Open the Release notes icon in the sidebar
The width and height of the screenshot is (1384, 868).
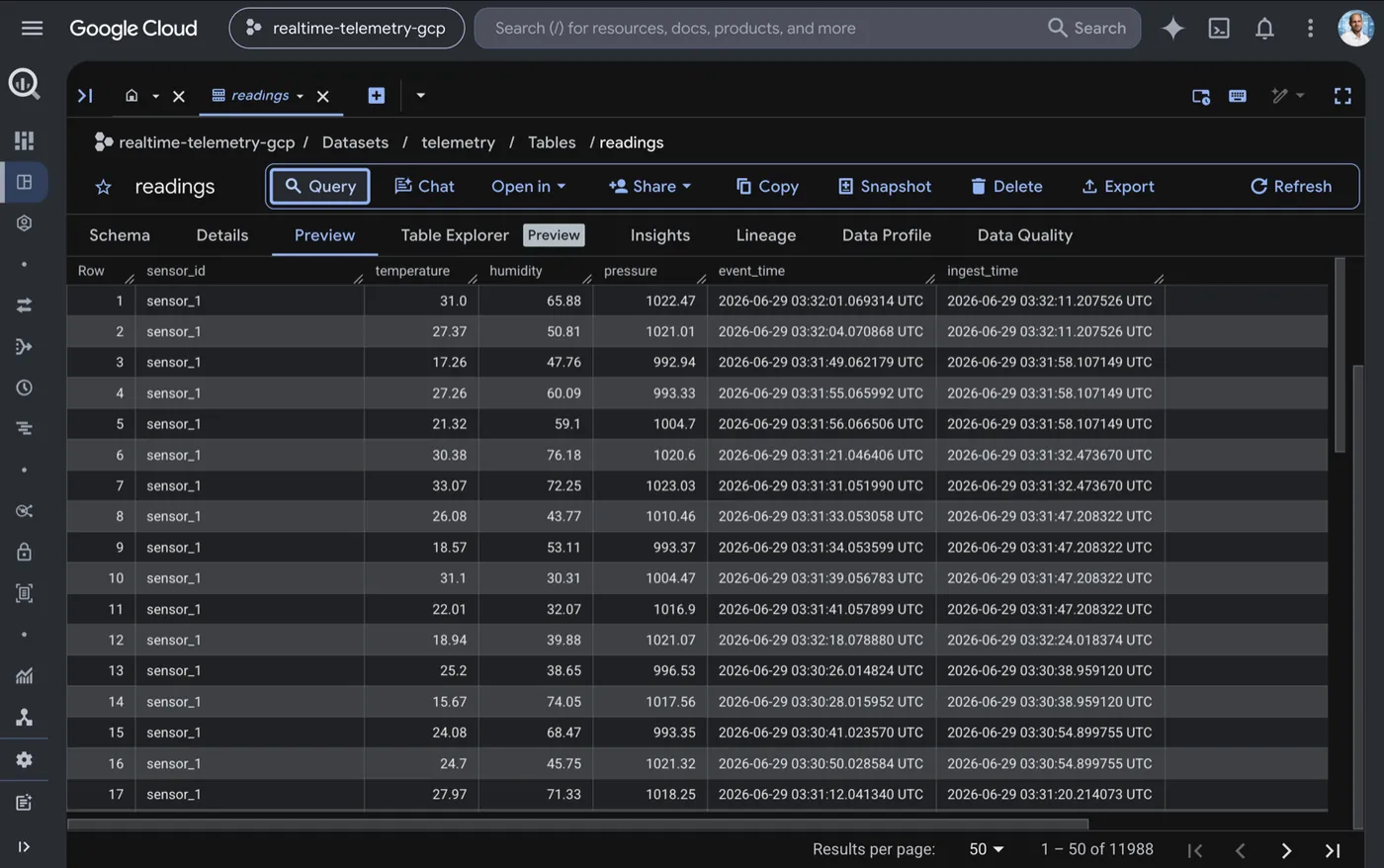click(25, 802)
